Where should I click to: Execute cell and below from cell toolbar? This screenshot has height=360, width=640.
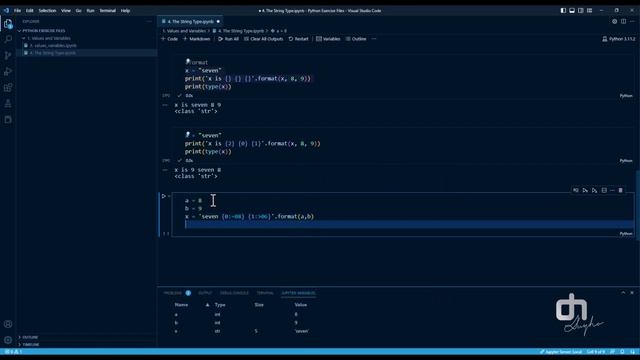click(x=594, y=190)
